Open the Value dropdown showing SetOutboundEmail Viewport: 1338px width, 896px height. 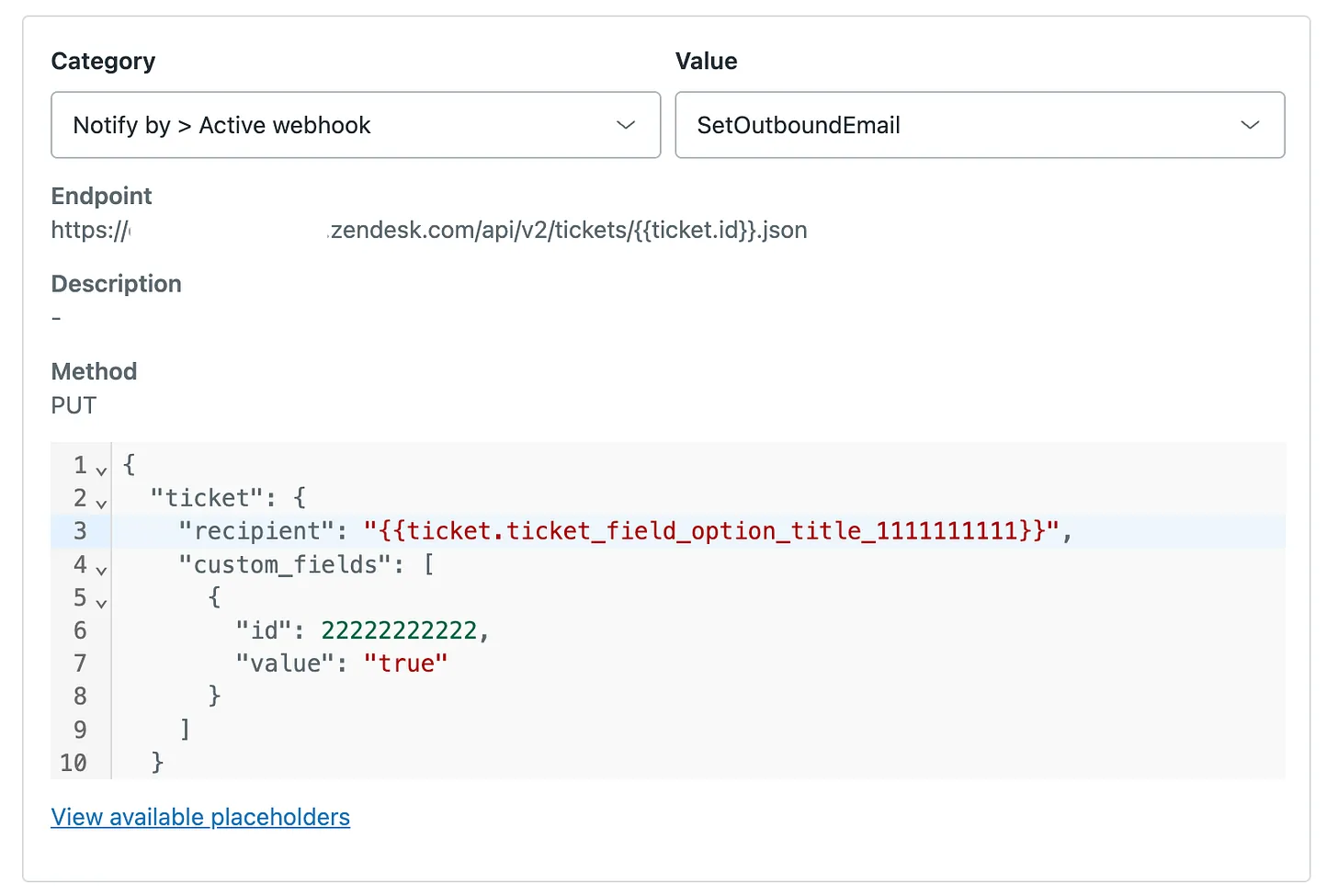pyautogui.click(x=980, y=125)
